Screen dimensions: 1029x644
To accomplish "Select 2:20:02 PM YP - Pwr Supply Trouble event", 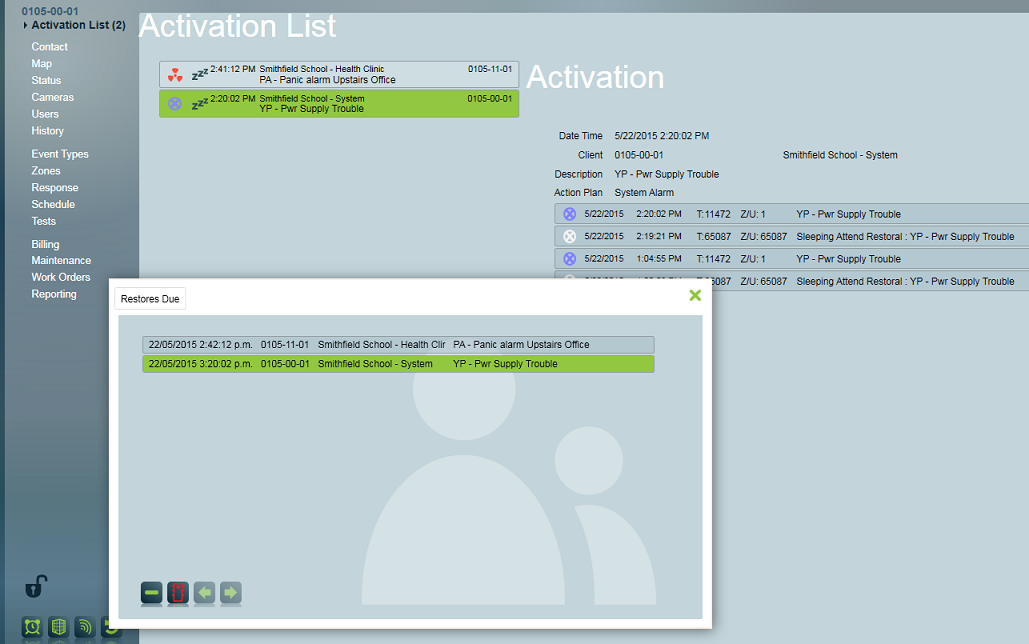I will [x=791, y=214].
